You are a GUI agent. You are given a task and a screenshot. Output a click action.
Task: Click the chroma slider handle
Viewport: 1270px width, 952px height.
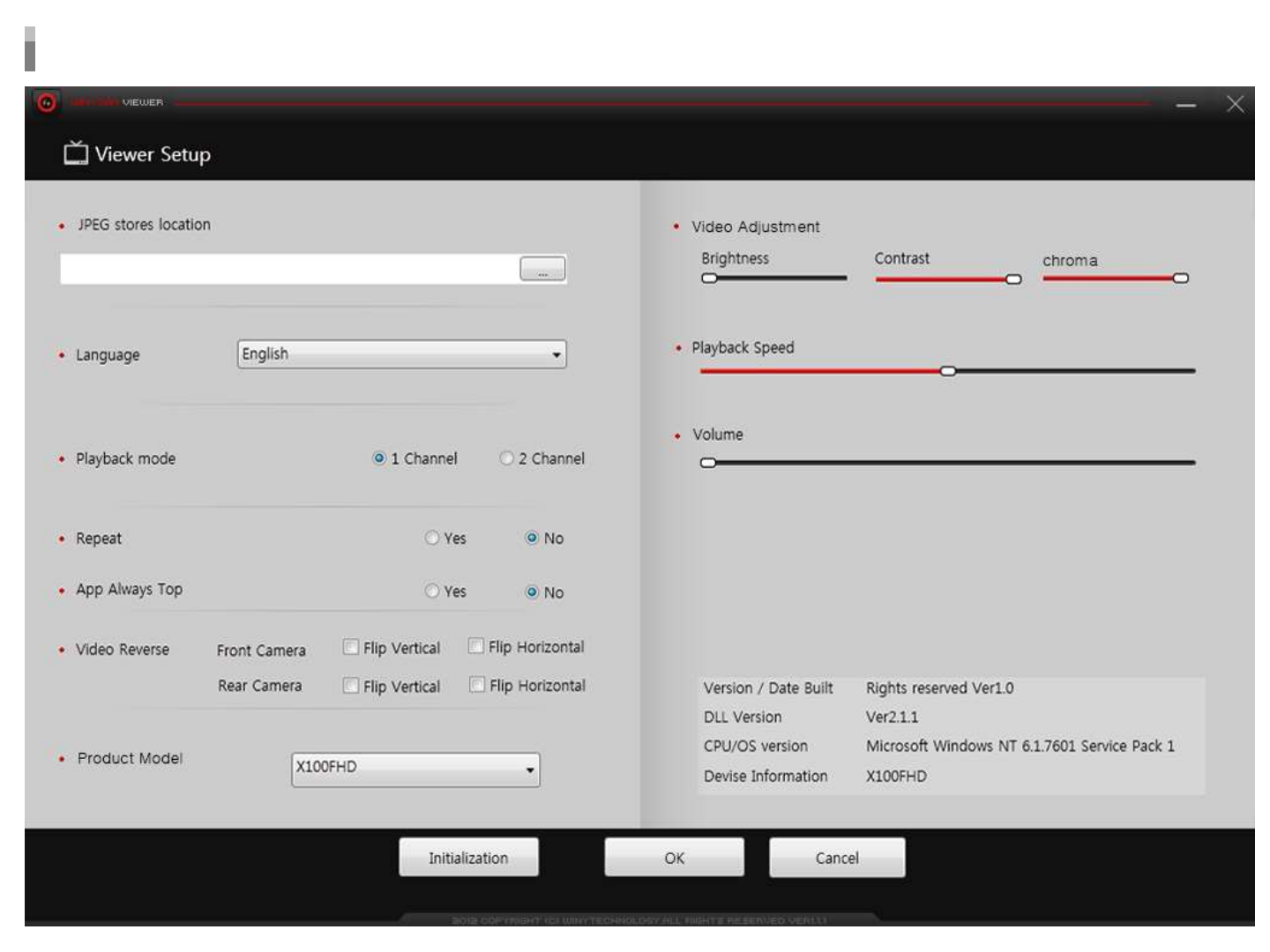pos(1180,279)
